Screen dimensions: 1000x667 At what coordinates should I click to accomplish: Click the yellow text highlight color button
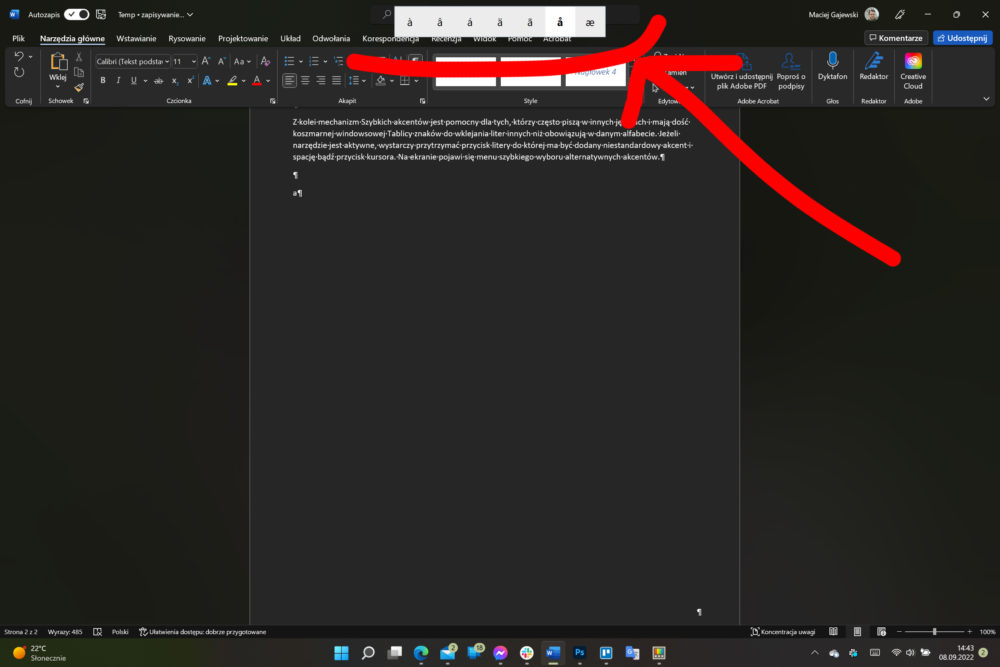[233, 80]
